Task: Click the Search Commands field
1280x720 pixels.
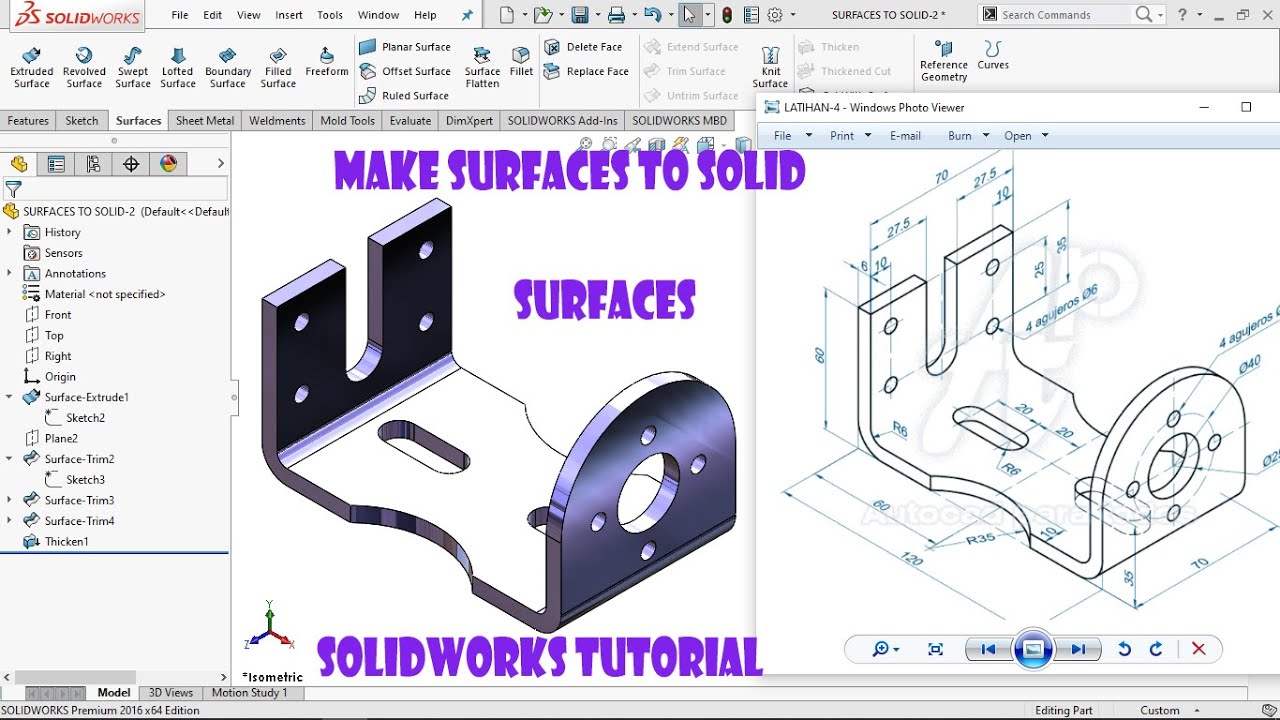Action: 1066,15
